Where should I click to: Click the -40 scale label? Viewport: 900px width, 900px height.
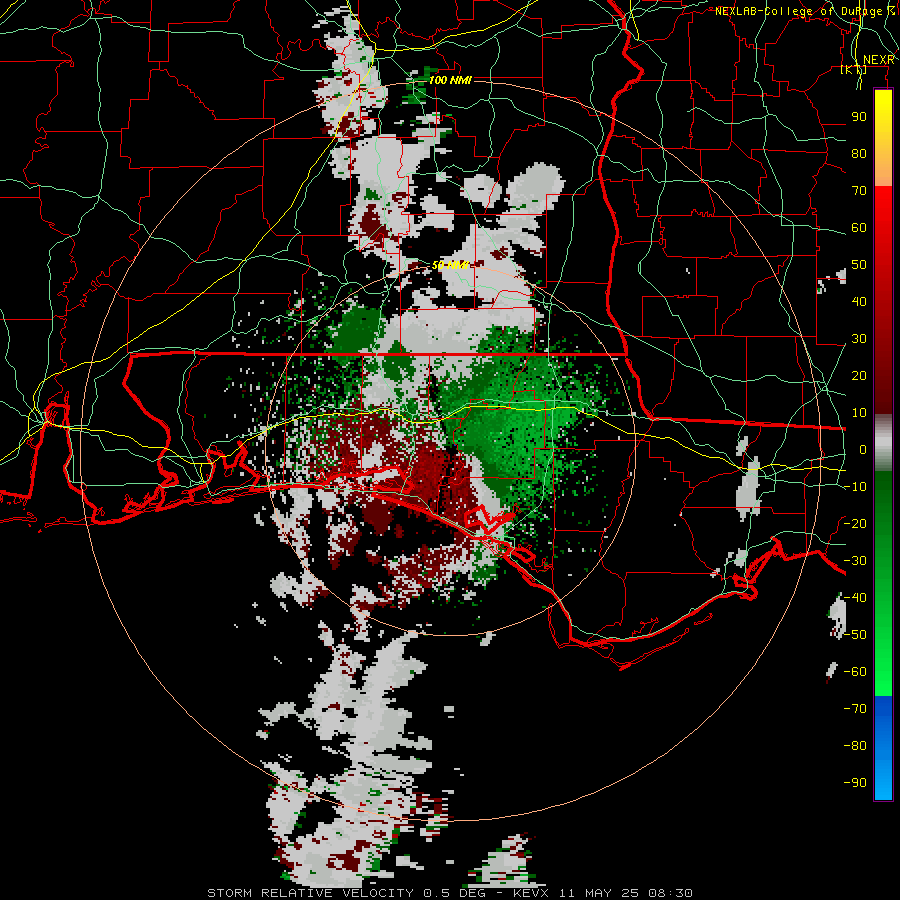855,598
